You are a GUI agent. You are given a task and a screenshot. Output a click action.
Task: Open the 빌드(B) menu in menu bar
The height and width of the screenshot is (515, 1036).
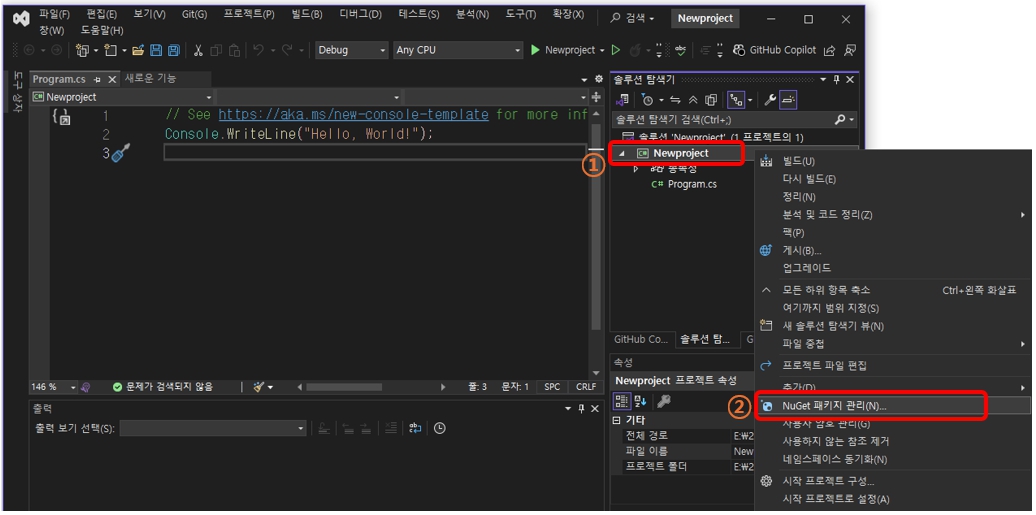(x=307, y=15)
